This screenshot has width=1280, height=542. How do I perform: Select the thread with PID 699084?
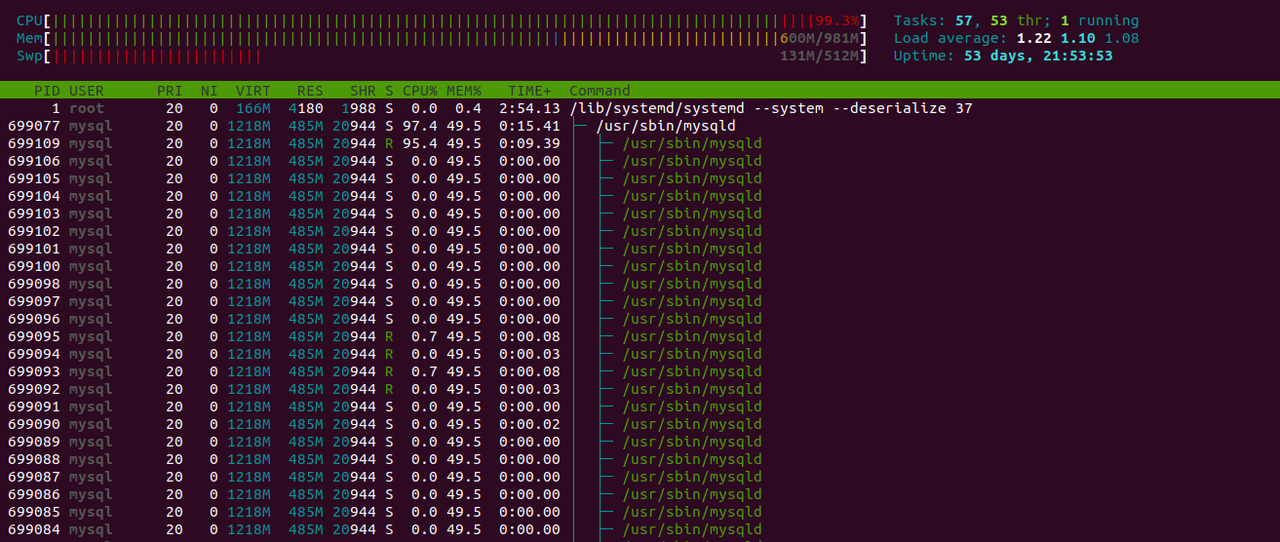tap(640, 530)
